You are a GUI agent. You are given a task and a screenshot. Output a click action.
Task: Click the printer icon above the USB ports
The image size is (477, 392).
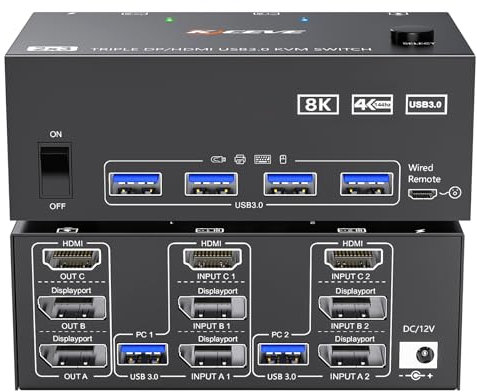click(240, 159)
